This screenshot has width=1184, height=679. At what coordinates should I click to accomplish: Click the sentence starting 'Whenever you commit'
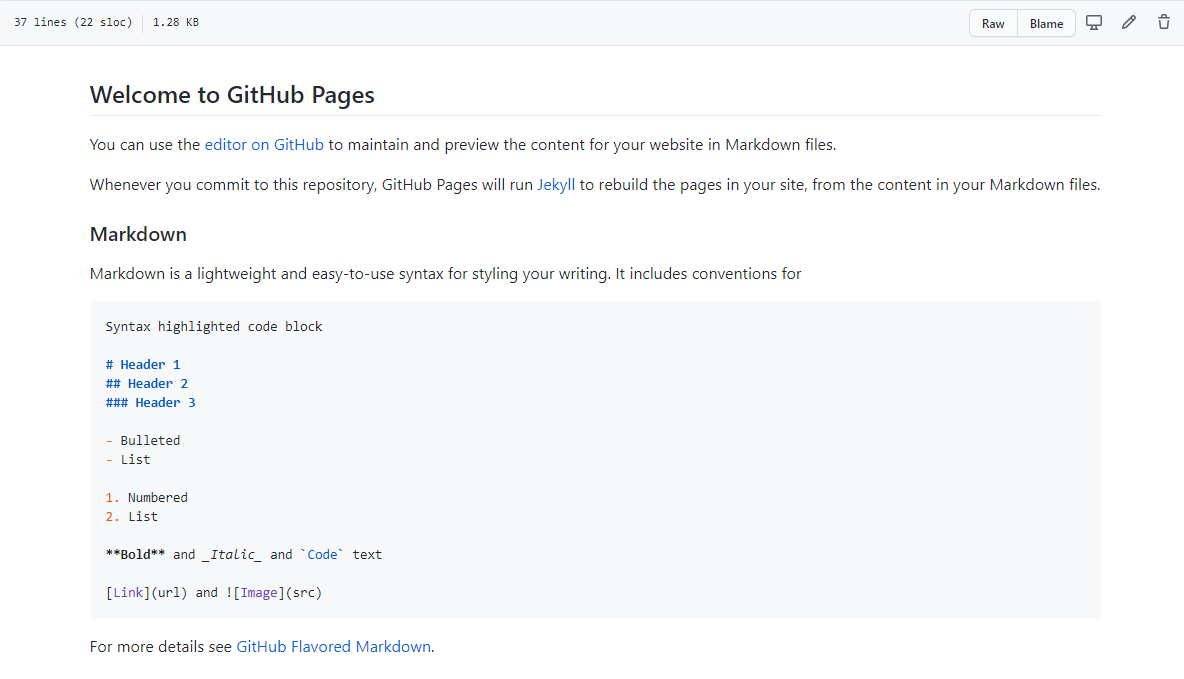[595, 184]
